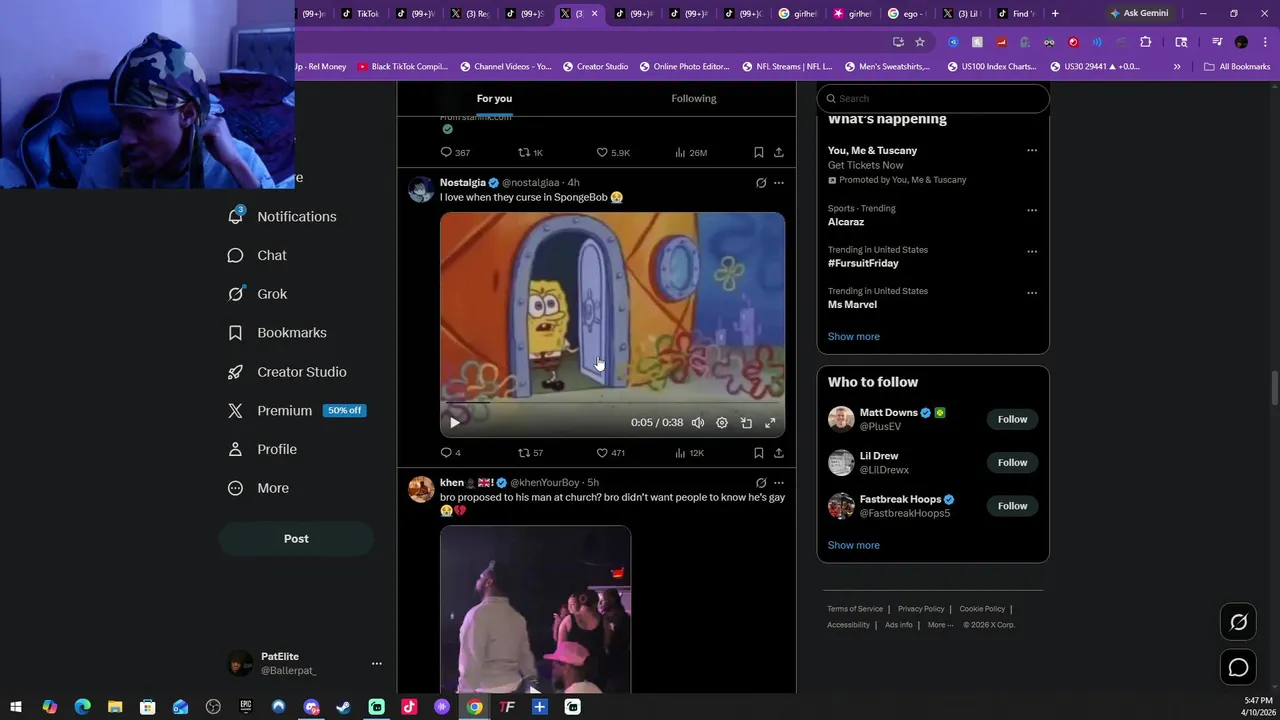This screenshot has width=1280, height=720.
Task: Open Chrome media control icon
Action: 1217,42
